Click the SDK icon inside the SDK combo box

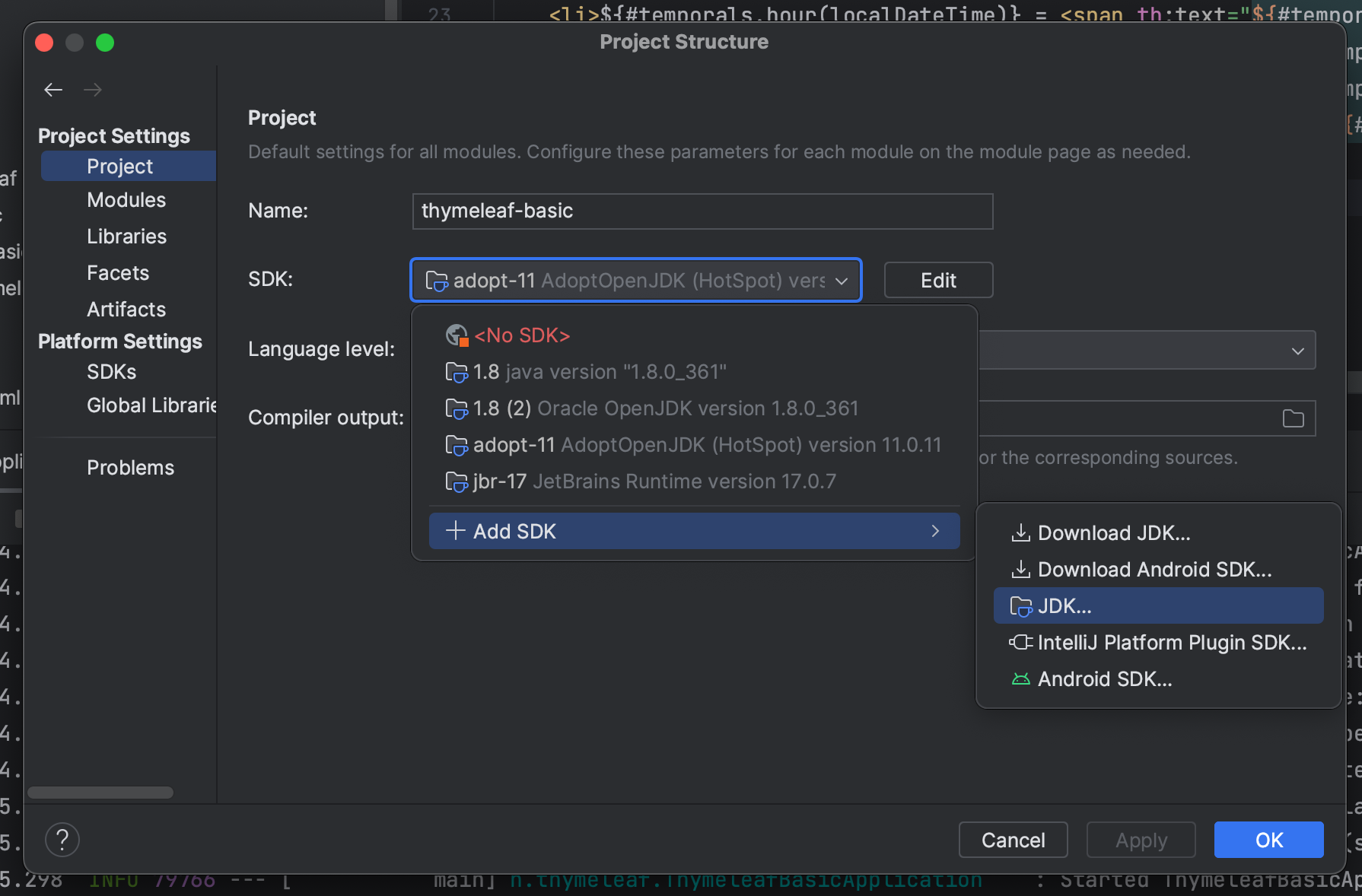point(436,281)
